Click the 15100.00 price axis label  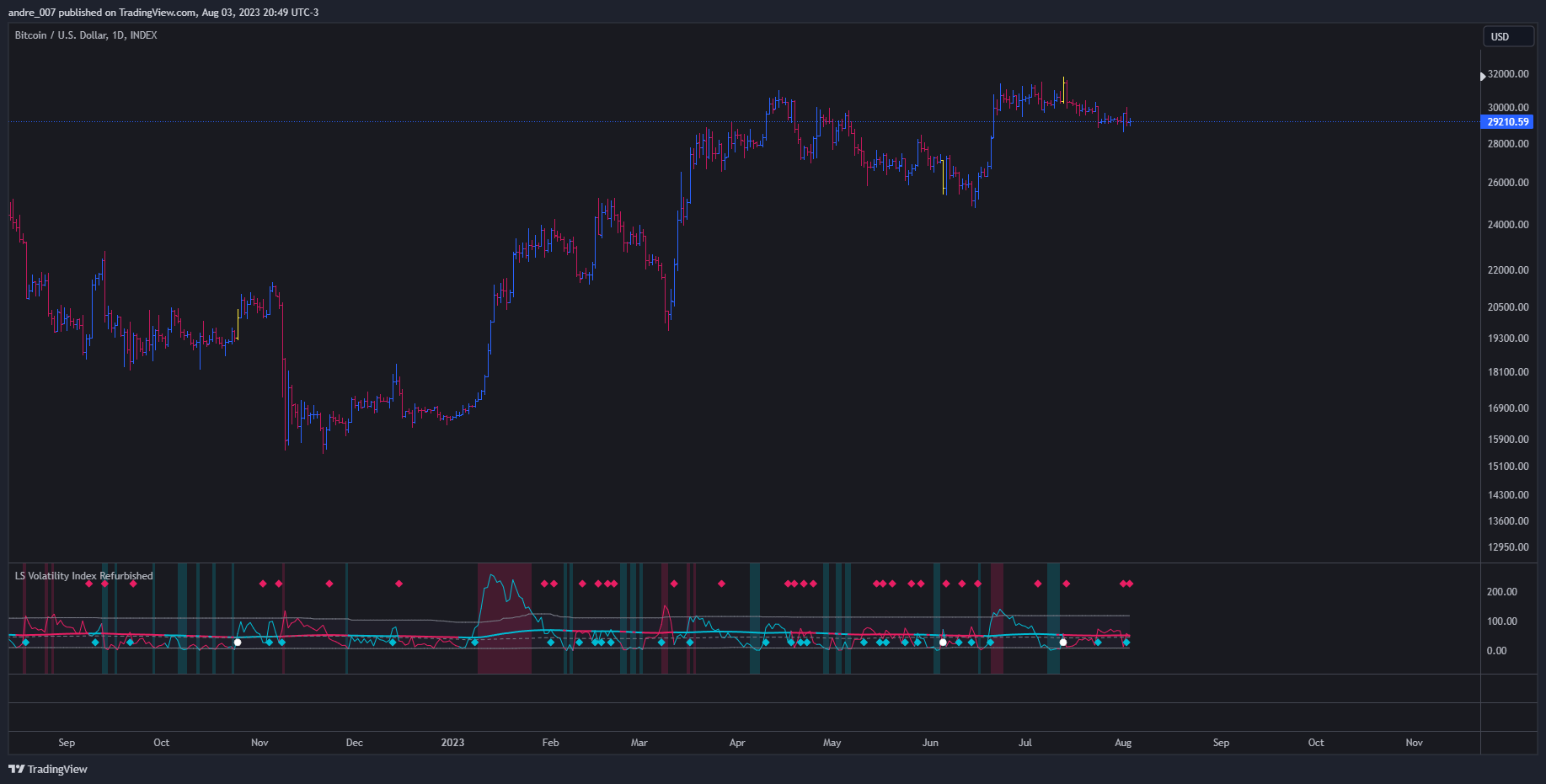(x=1508, y=467)
